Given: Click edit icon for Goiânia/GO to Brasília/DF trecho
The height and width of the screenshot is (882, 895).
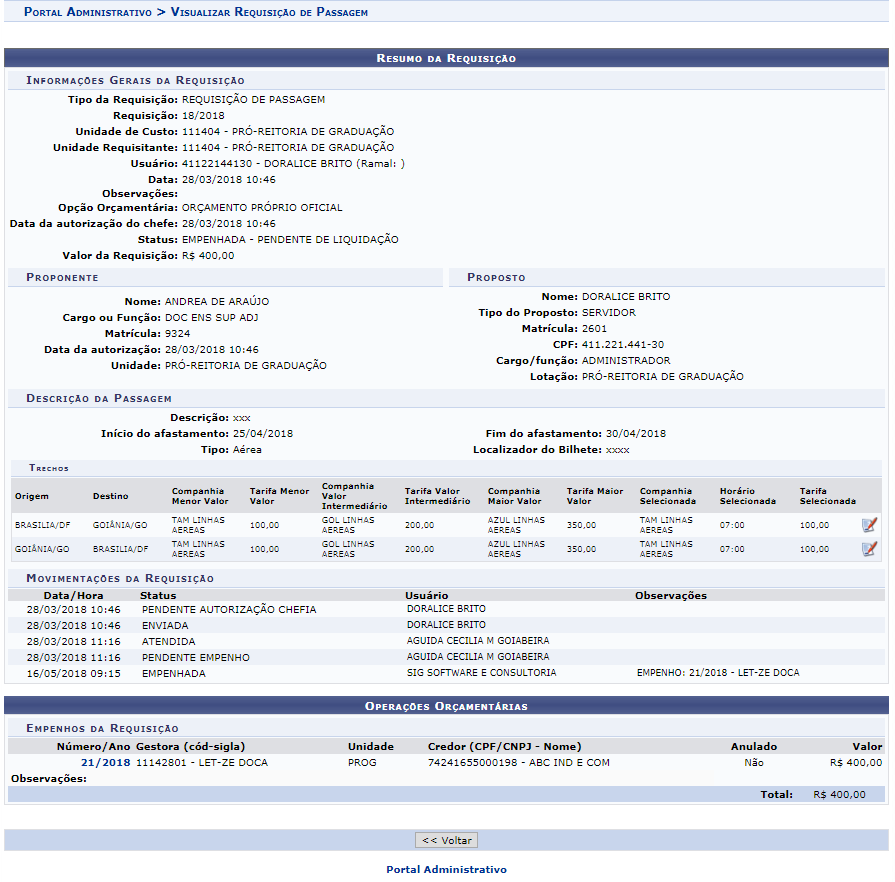Looking at the screenshot, I should tap(869, 549).
